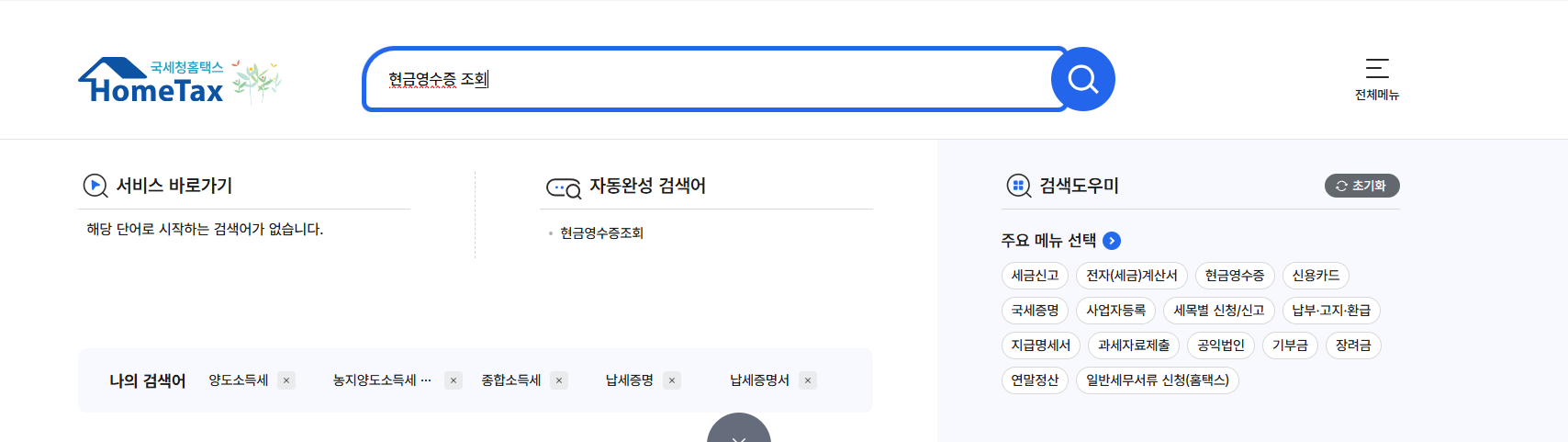The height and width of the screenshot is (442, 1568).
Task: Pick the 장려금 chip
Action: point(1353,346)
